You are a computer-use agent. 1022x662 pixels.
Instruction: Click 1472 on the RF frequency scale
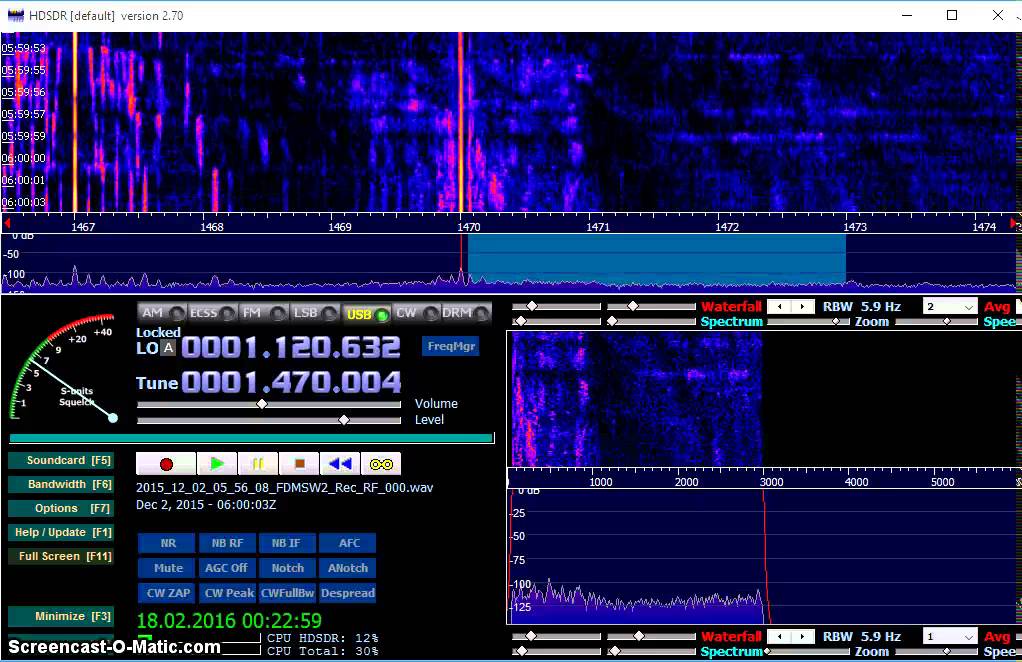727,227
